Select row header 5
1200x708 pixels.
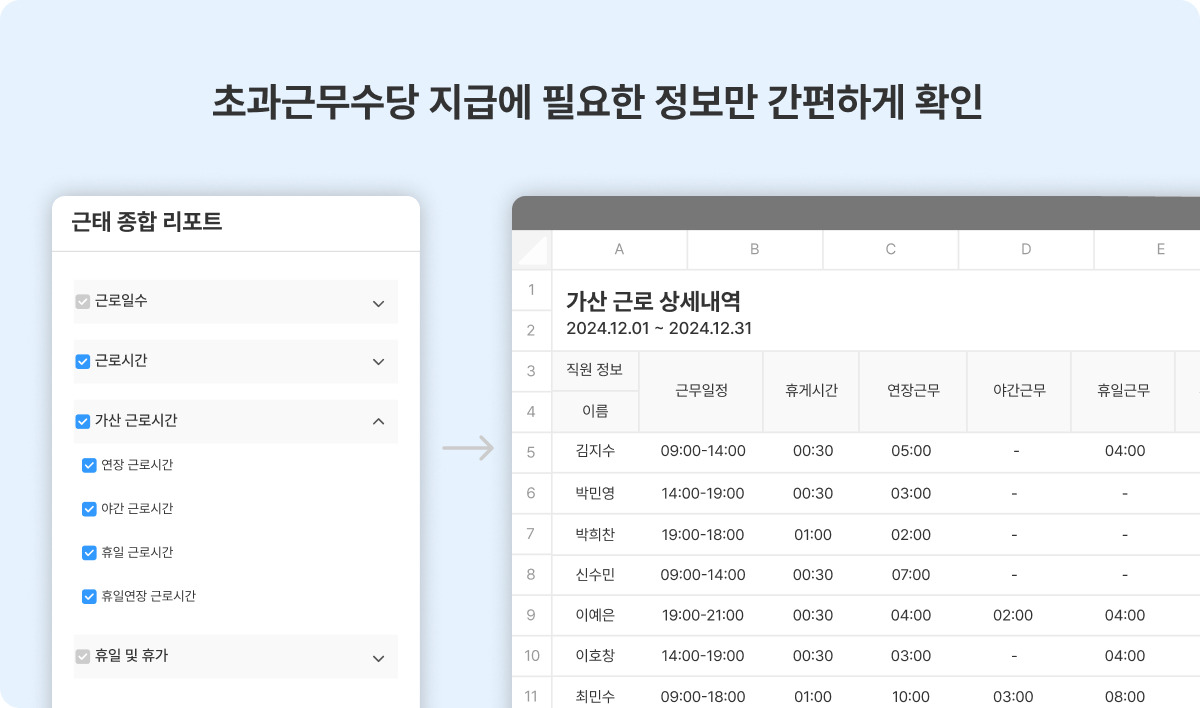(x=531, y=452)
